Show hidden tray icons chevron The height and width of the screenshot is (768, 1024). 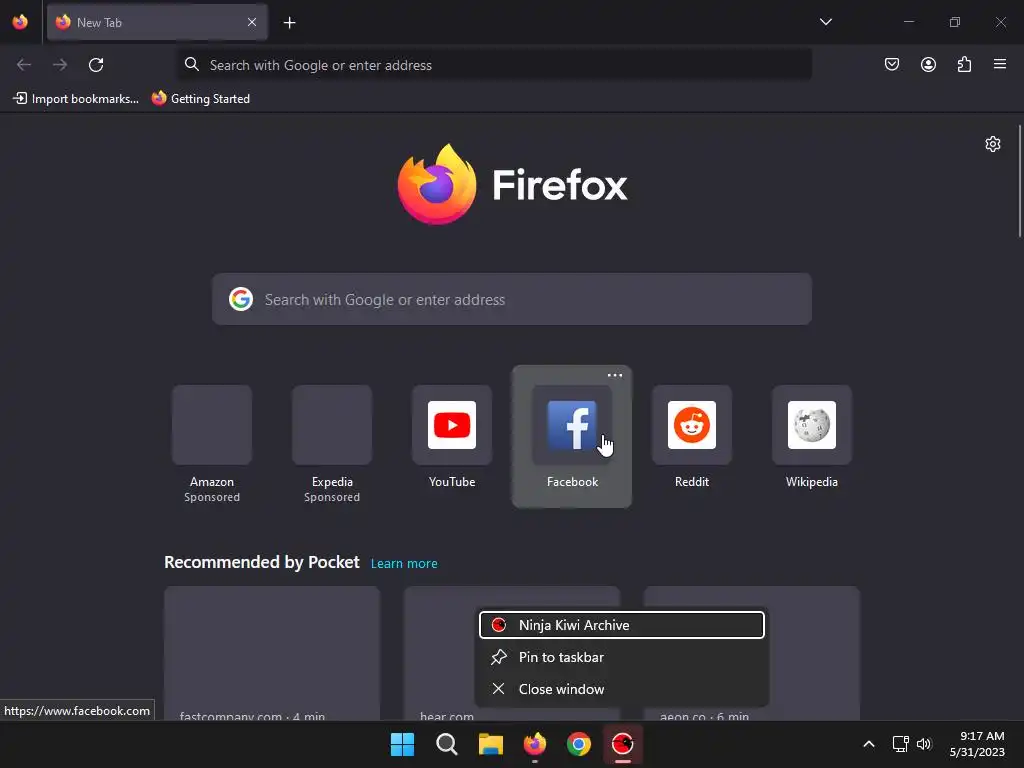[x=869, y=744]
